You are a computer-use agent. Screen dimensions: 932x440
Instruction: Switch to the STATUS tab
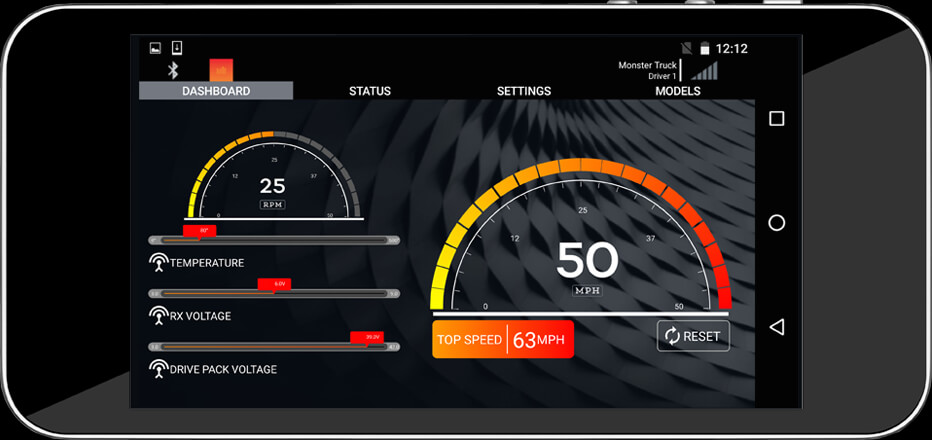pos(370,91)
